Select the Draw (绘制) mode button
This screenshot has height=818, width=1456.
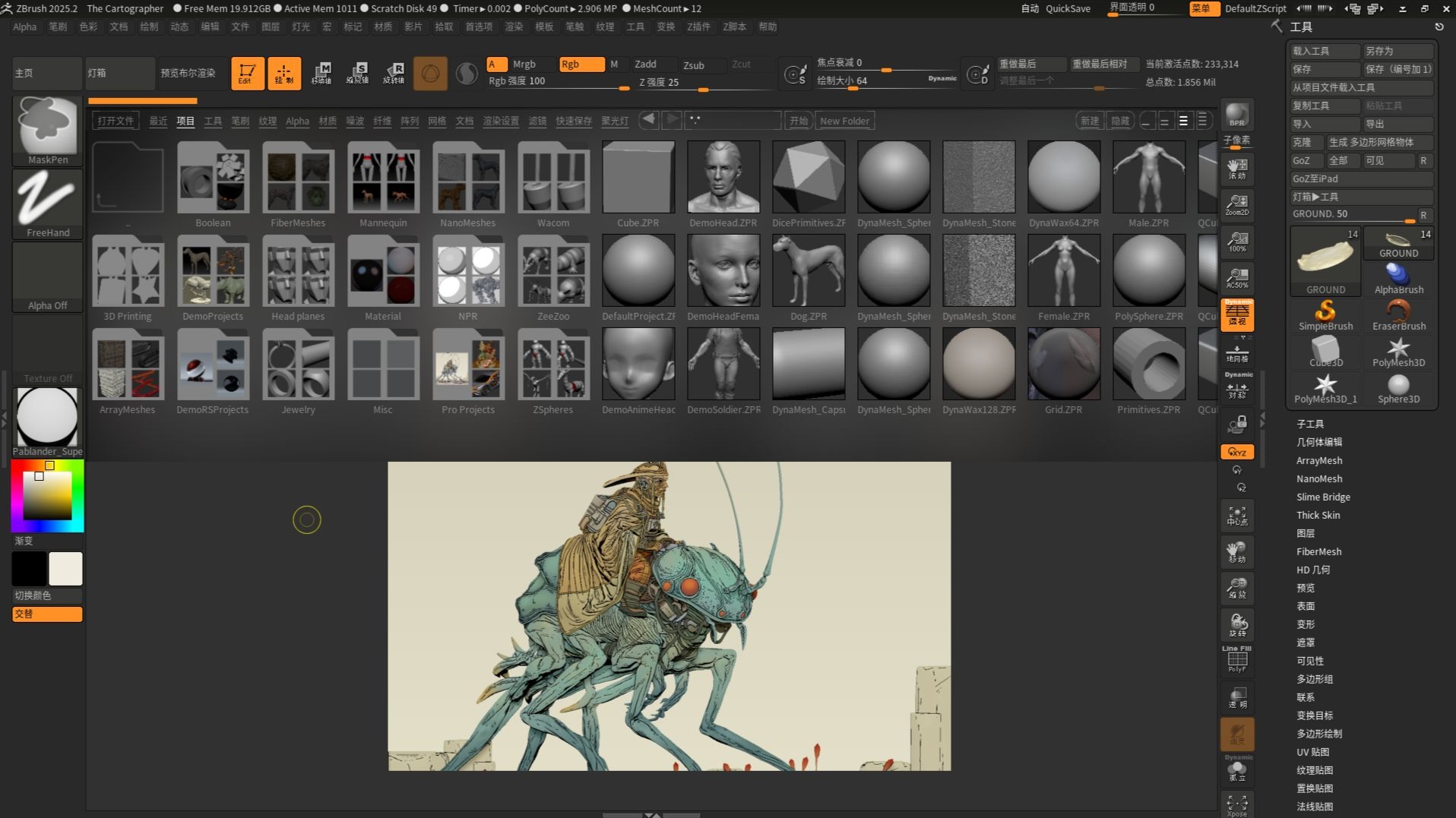pyautogui.click(x=283, y=73)
